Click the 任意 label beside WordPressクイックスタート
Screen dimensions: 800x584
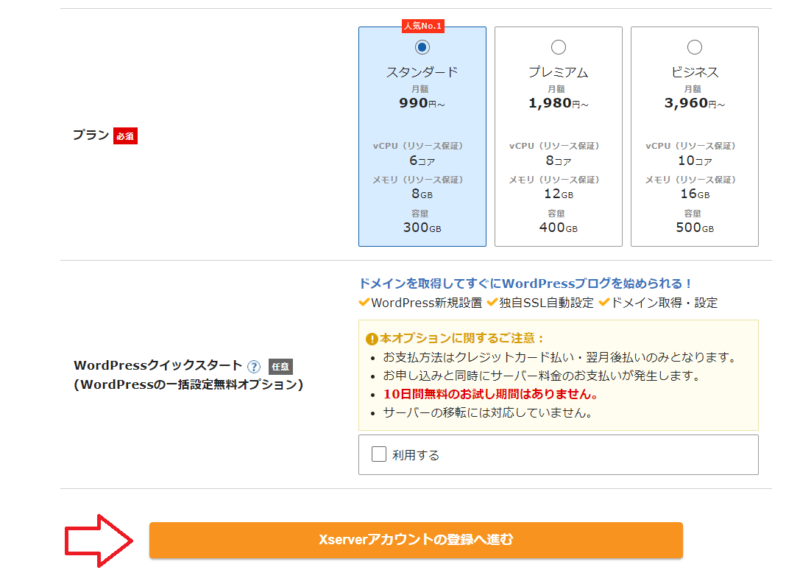(281, 366)
